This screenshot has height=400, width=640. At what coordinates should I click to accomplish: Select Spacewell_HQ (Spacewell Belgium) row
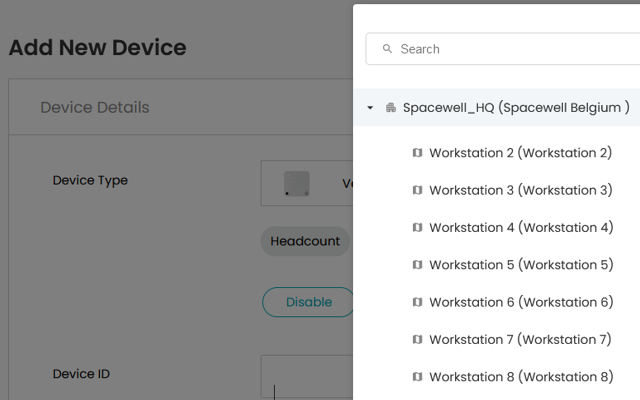496,107
